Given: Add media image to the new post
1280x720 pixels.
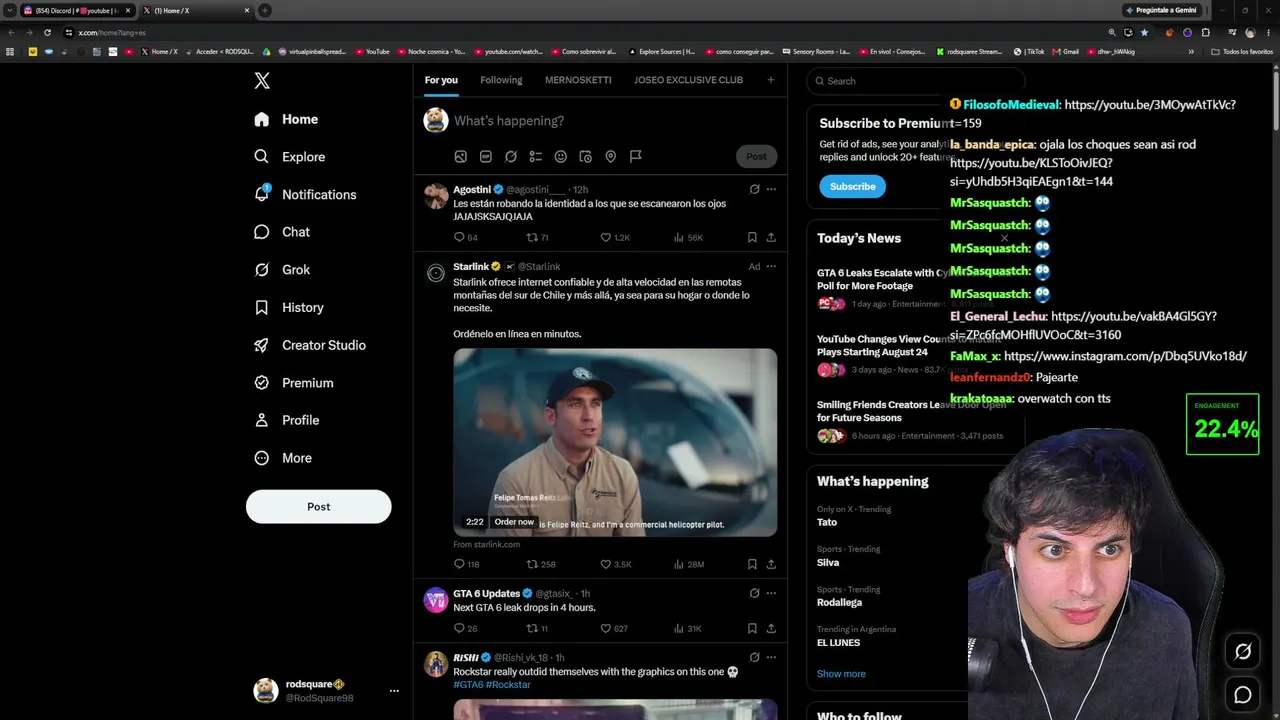Looking at the screenshot, I should (460, 156).
